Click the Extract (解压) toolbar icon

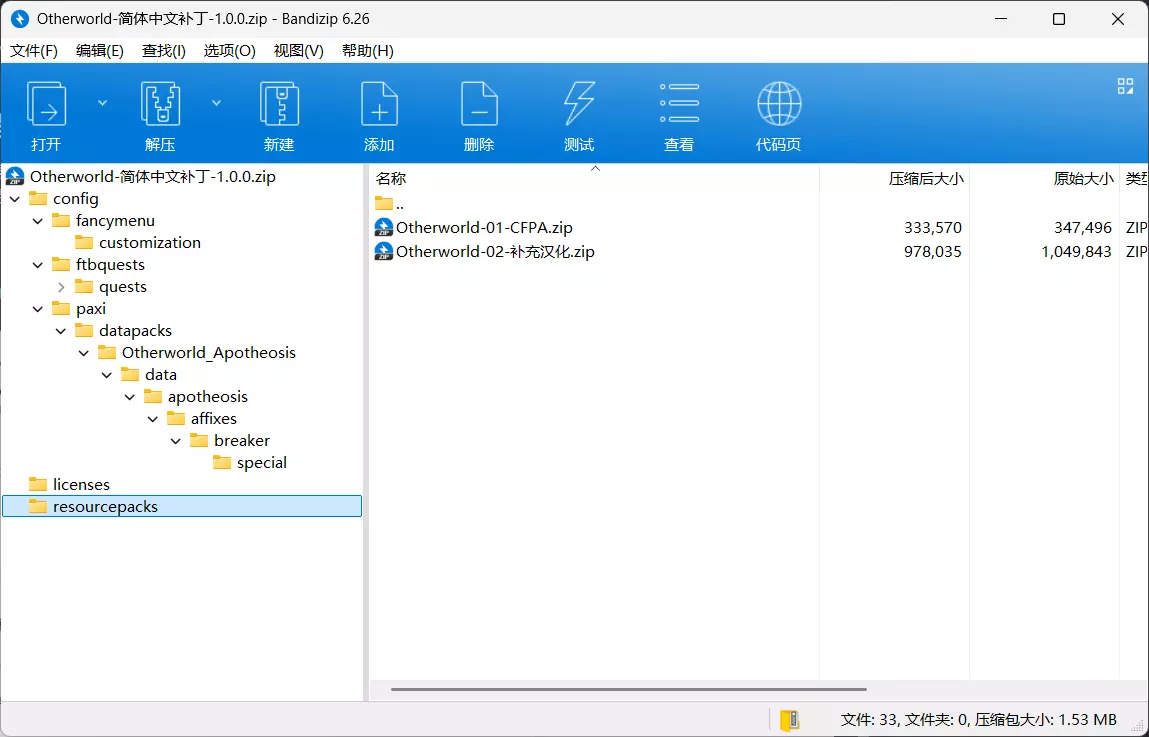[160, 103]
